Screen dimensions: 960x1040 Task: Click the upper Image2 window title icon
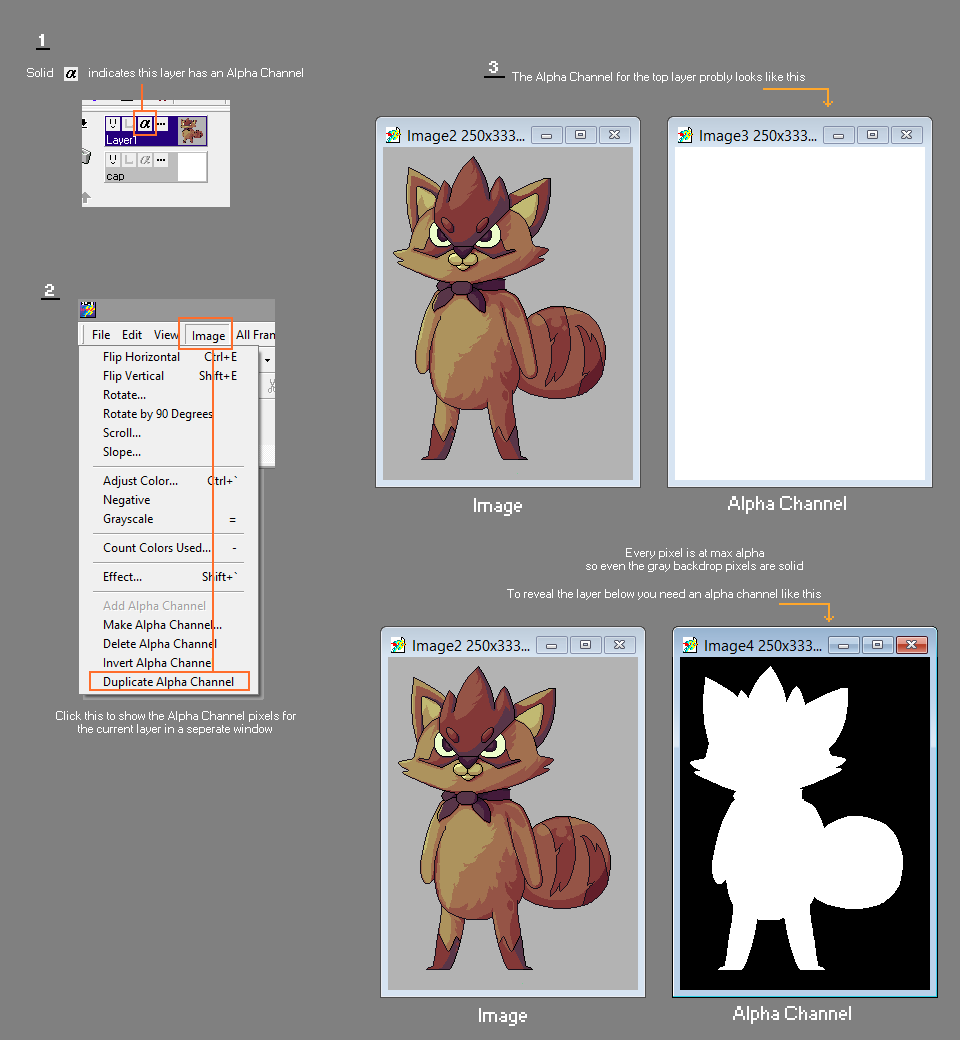pyautogui.click(x=393, y=135)
